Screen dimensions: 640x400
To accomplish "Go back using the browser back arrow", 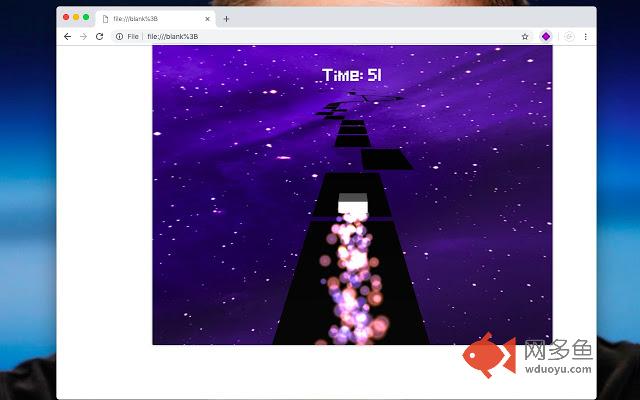I will (x=67, y=37).
